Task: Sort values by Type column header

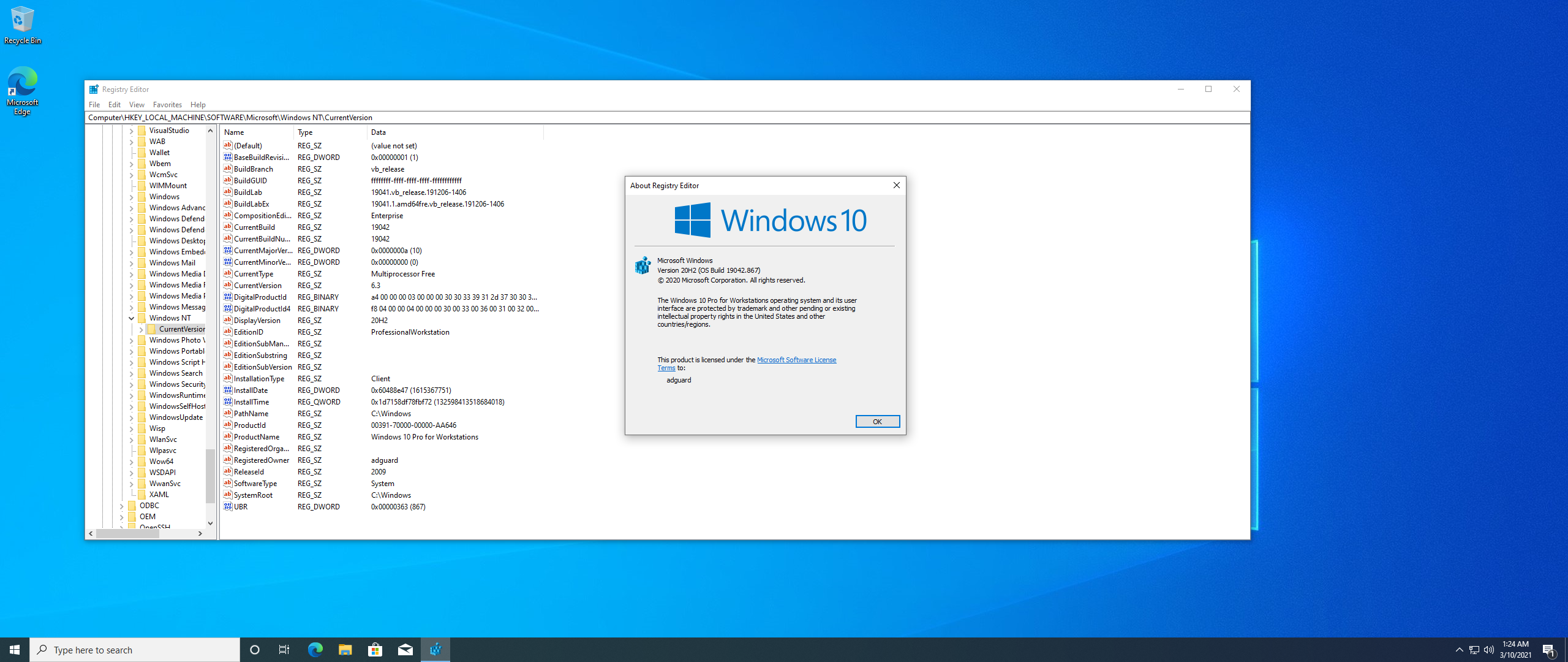Action: click(330, 132)
